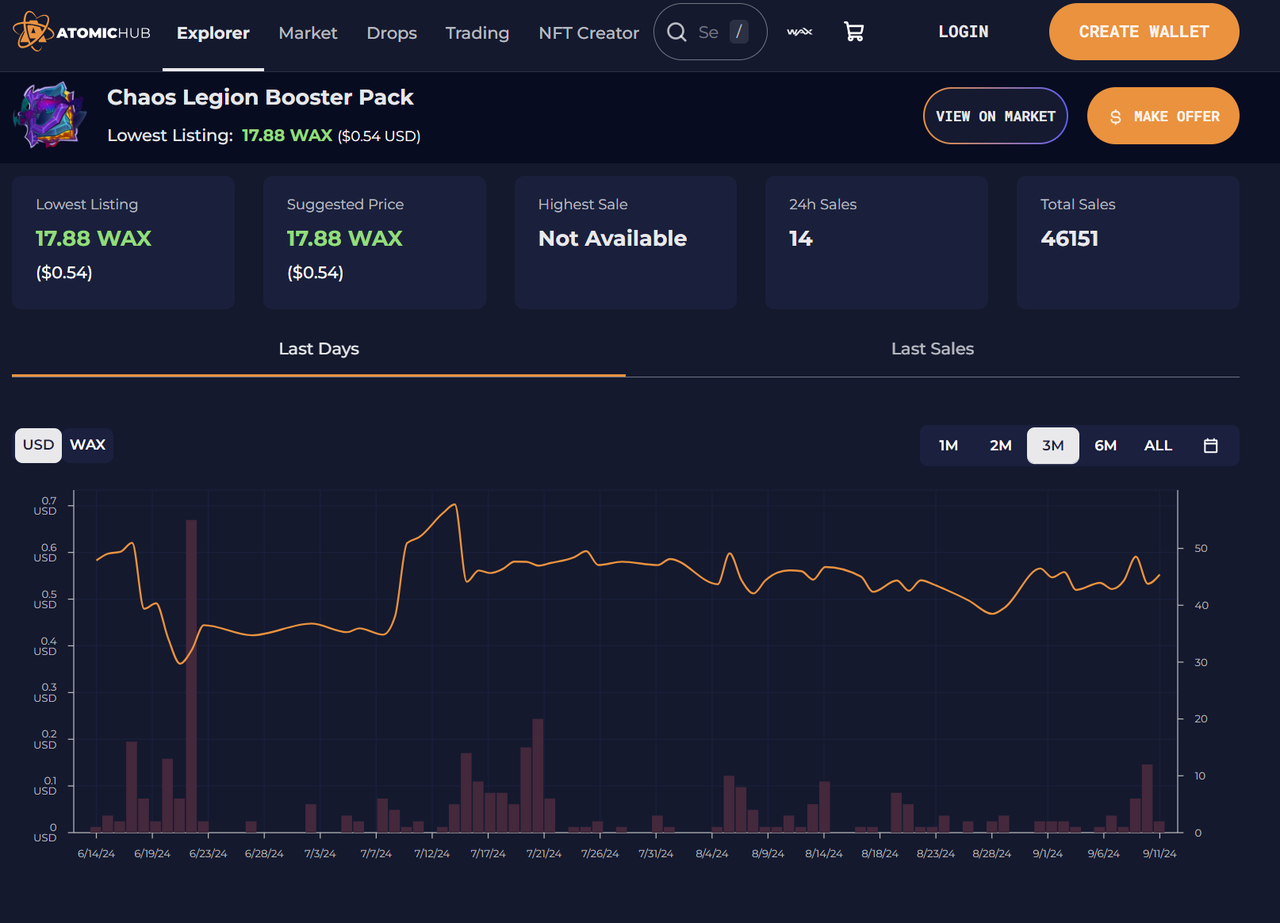1280x923 pixels.
Task: Click the search input field
Action: tap(710, 32)
